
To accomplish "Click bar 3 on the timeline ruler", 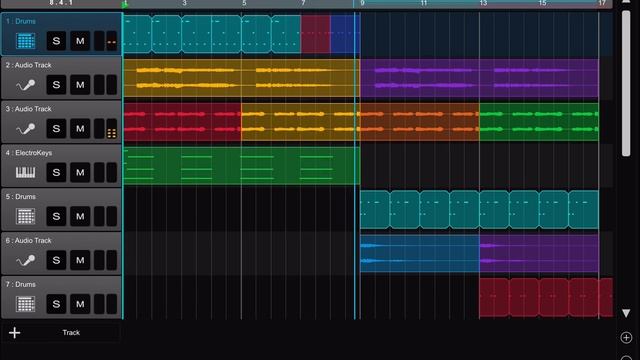I will pyautogui.click(x=184, y=3).
